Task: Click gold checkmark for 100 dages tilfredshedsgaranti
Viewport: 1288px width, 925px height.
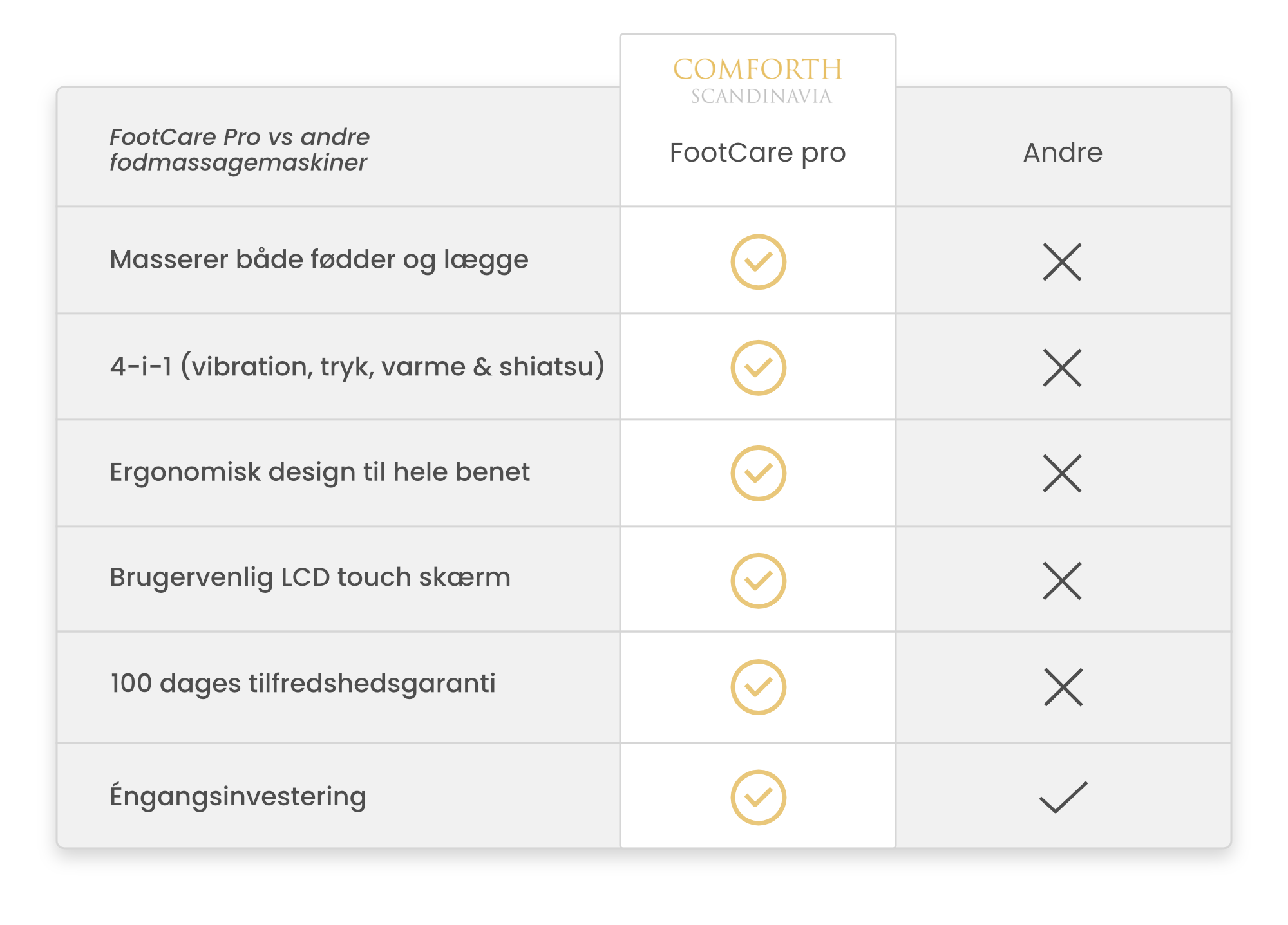Action: pos(758,687)
